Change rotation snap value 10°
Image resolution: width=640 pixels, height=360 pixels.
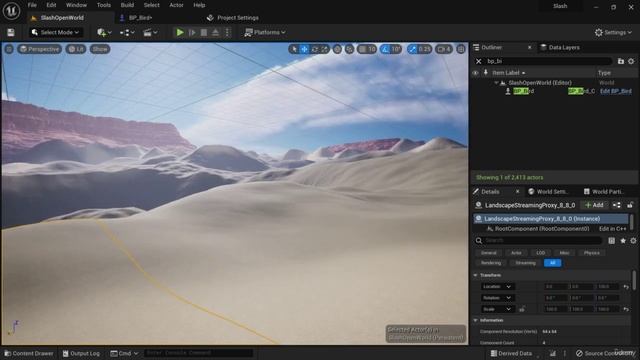(396, 49)
